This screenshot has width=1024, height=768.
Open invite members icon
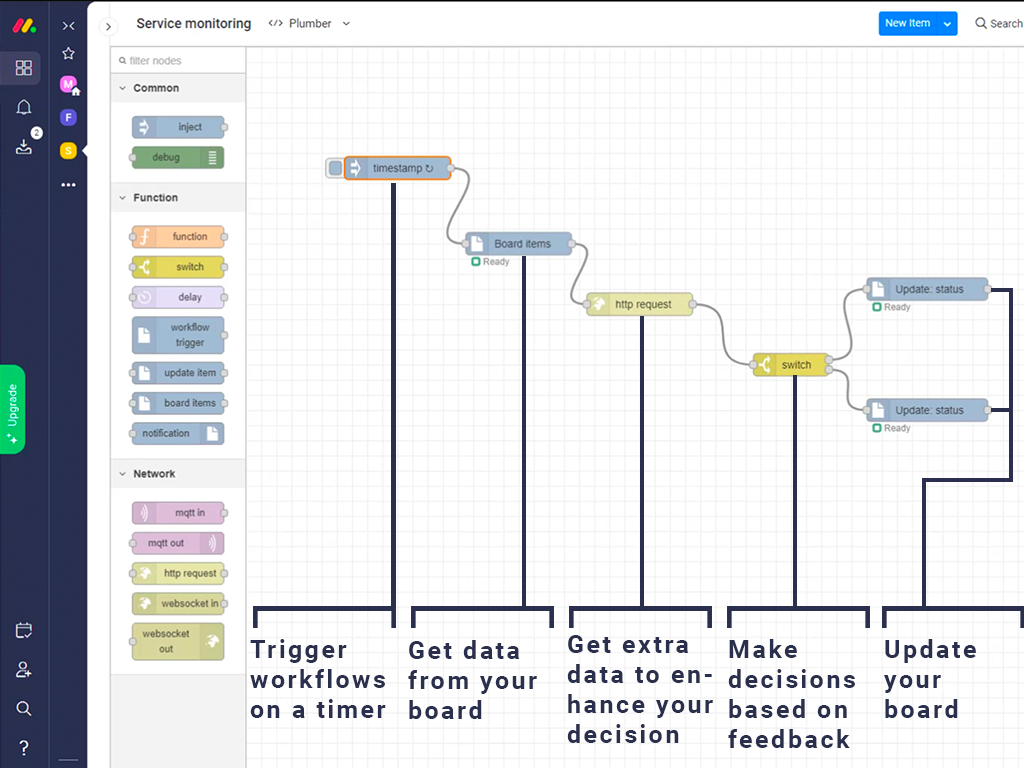(x=24, y=669)
